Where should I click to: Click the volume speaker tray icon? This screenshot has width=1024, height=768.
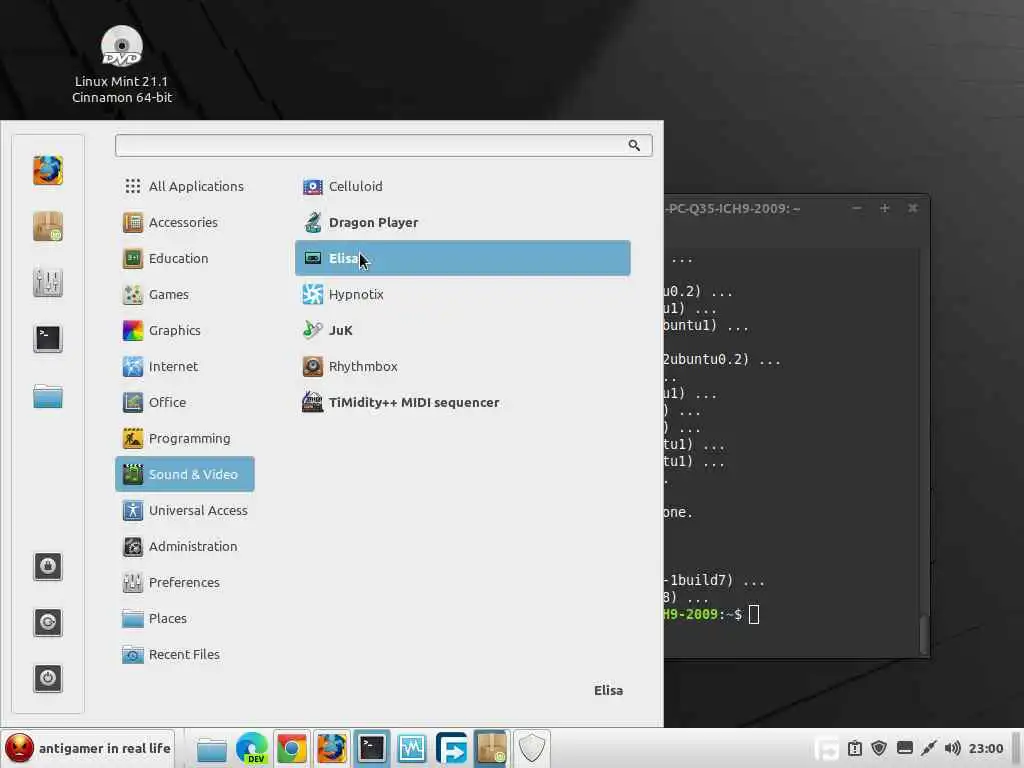[952, 748]
